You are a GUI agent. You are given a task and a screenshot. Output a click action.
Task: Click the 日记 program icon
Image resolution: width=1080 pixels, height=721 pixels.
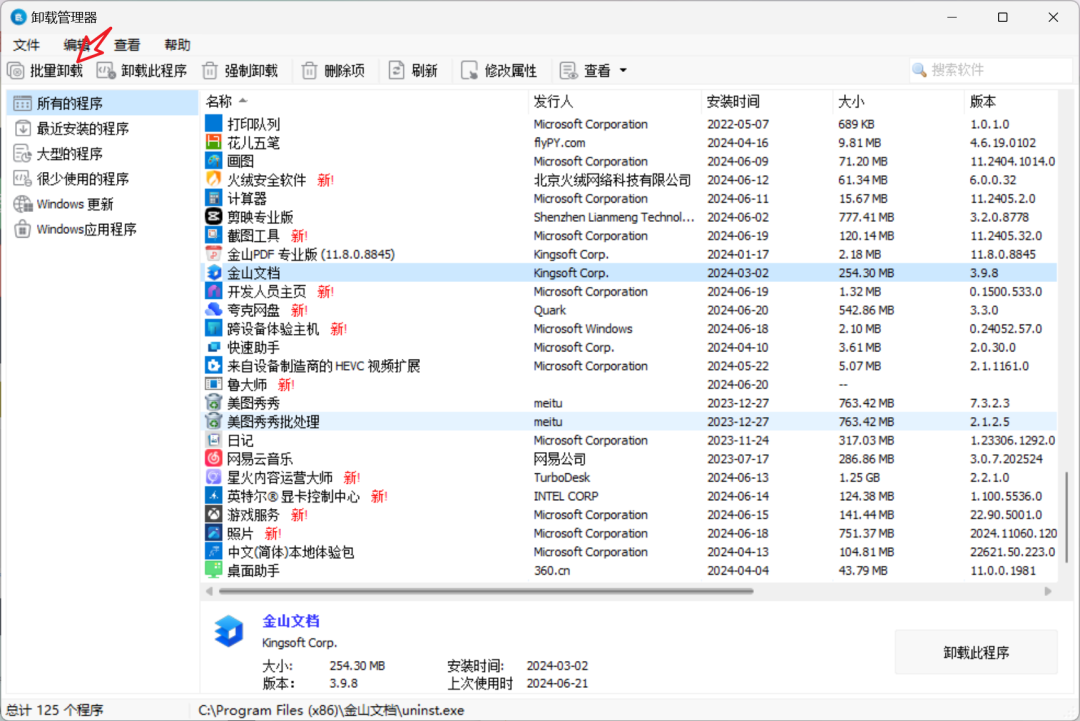(x=214, y=440)
